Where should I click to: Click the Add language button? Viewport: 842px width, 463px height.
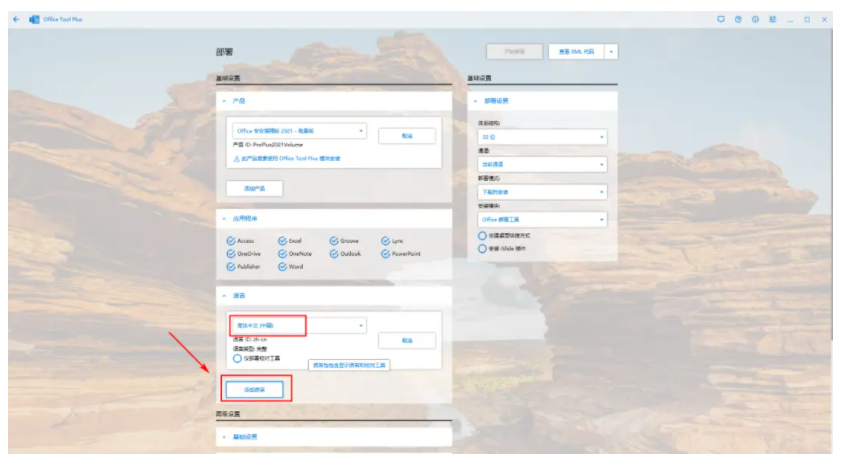(255, 389)
